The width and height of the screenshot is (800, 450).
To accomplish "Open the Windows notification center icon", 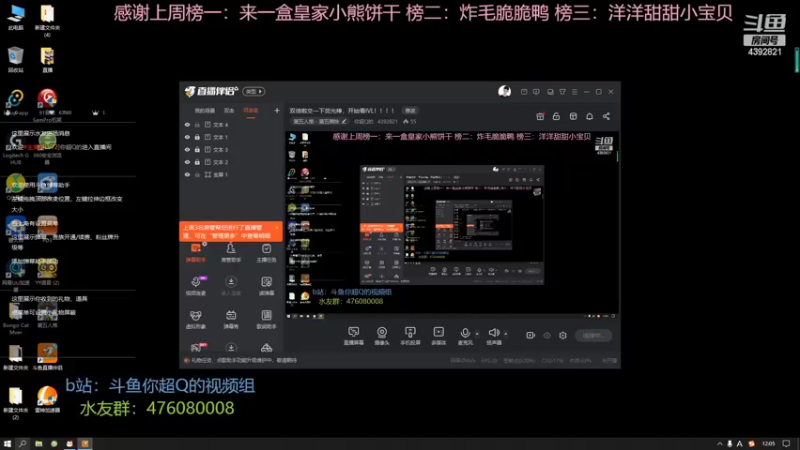I will tap(786, 444).
